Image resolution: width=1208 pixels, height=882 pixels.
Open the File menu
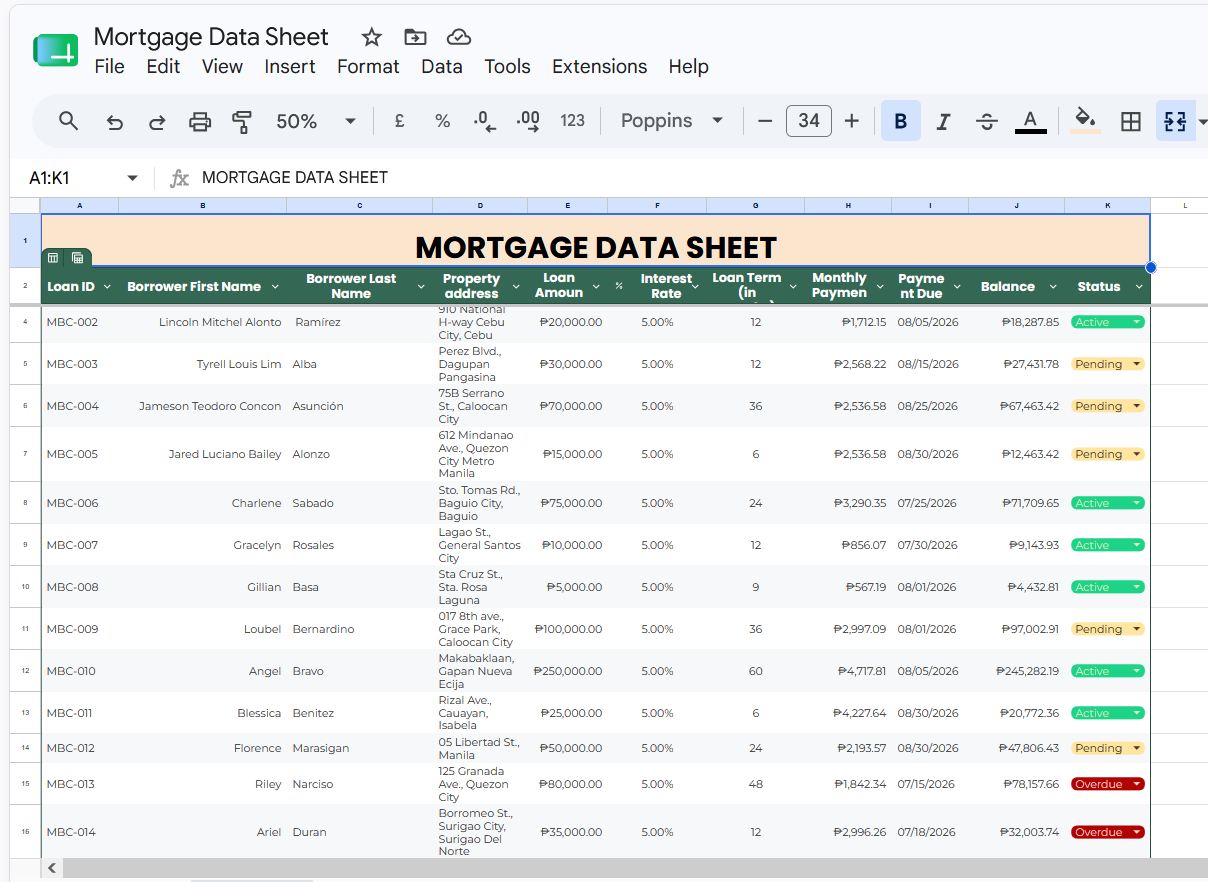(109, 67)
